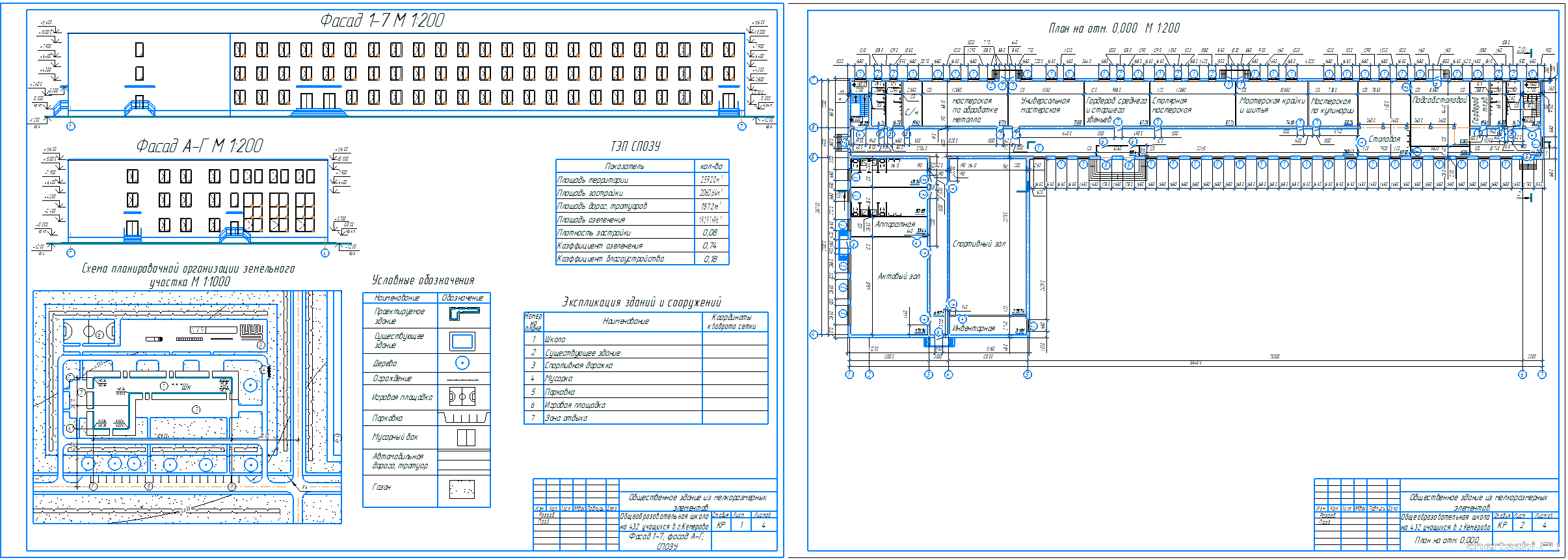Click the title 'Фасад А-Г М 1:200'
This screenshot has width=1568, height=560.
200,146
